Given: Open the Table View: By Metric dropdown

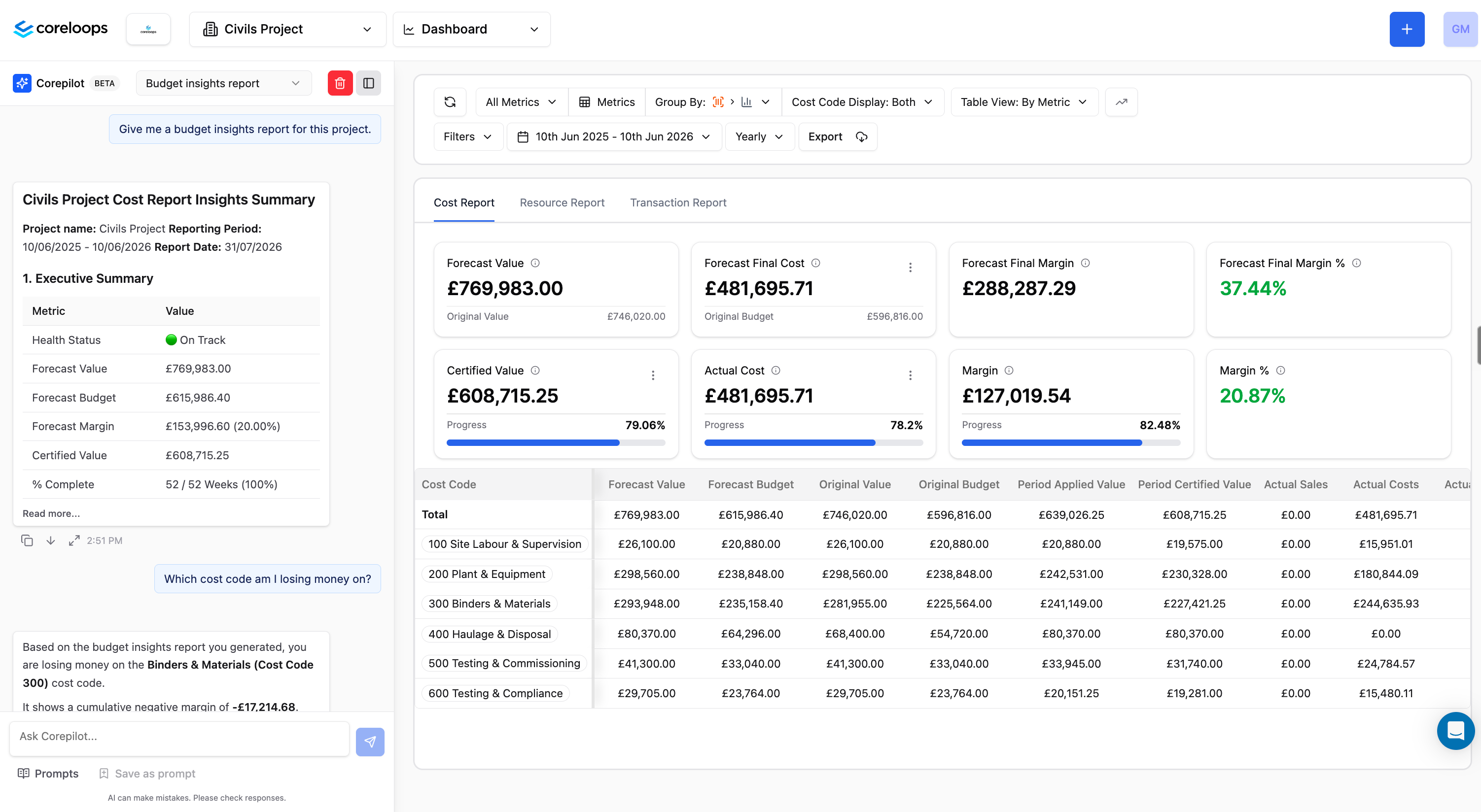Looking at the screenshot, I should click(1024, 101).
